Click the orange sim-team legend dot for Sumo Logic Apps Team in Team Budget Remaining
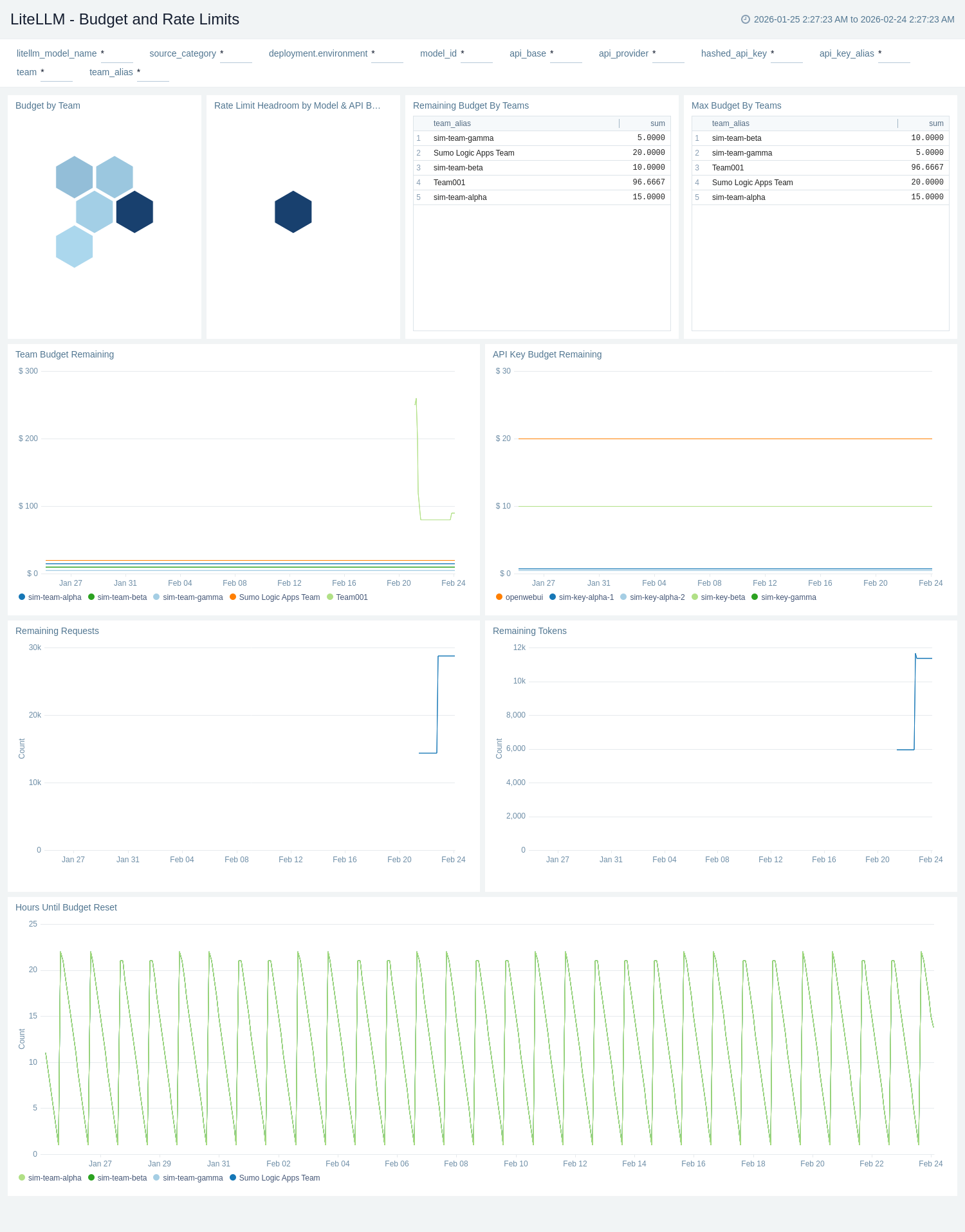Viewport: 965px width, 1232px height. click(x=233, y=597)
